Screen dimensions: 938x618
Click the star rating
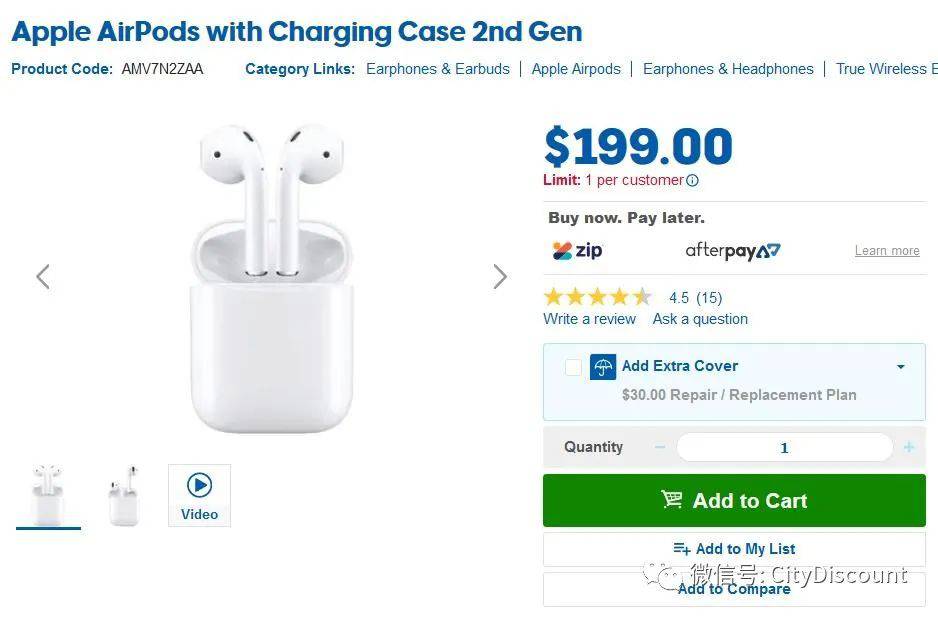(x=597, y=297)
